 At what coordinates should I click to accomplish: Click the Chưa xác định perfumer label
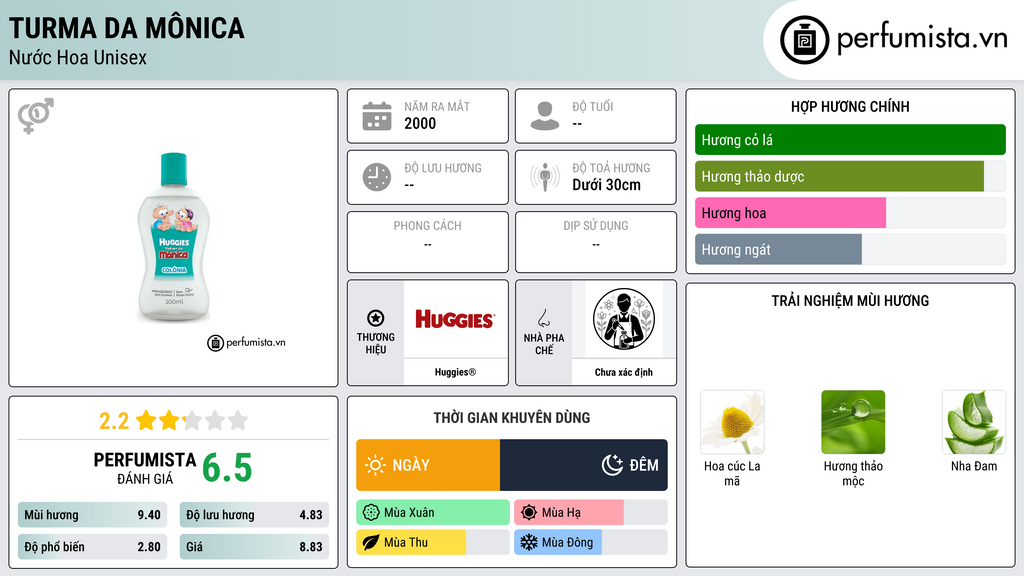click(624, 372)
